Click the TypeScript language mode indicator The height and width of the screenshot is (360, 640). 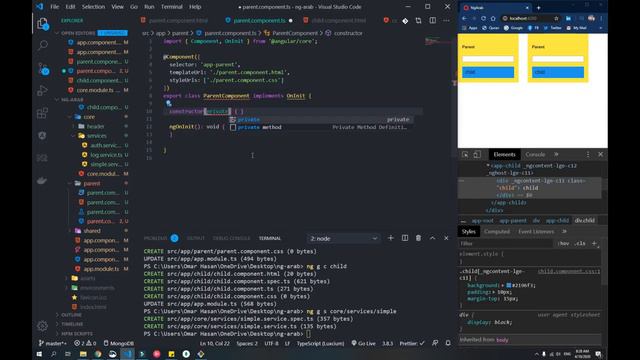pyautogui.click(x=320, y=343)
